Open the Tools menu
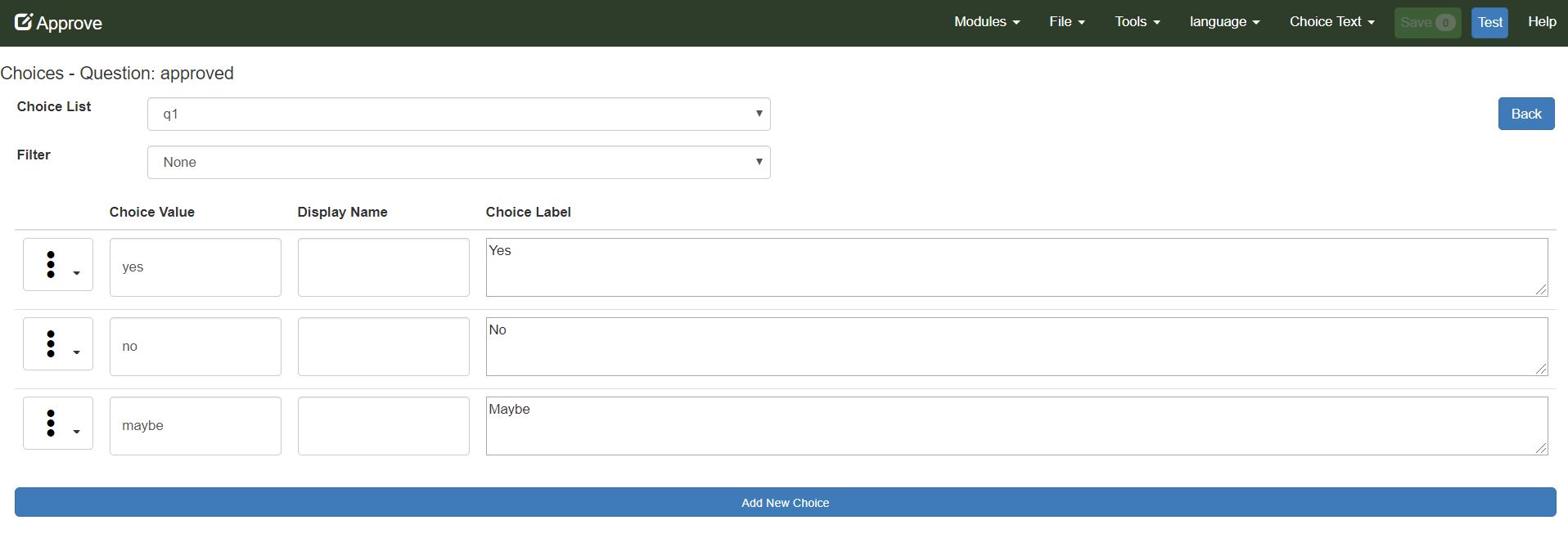The height and width of the screenshot is (538, 1568). click(x=1138, y=22)
